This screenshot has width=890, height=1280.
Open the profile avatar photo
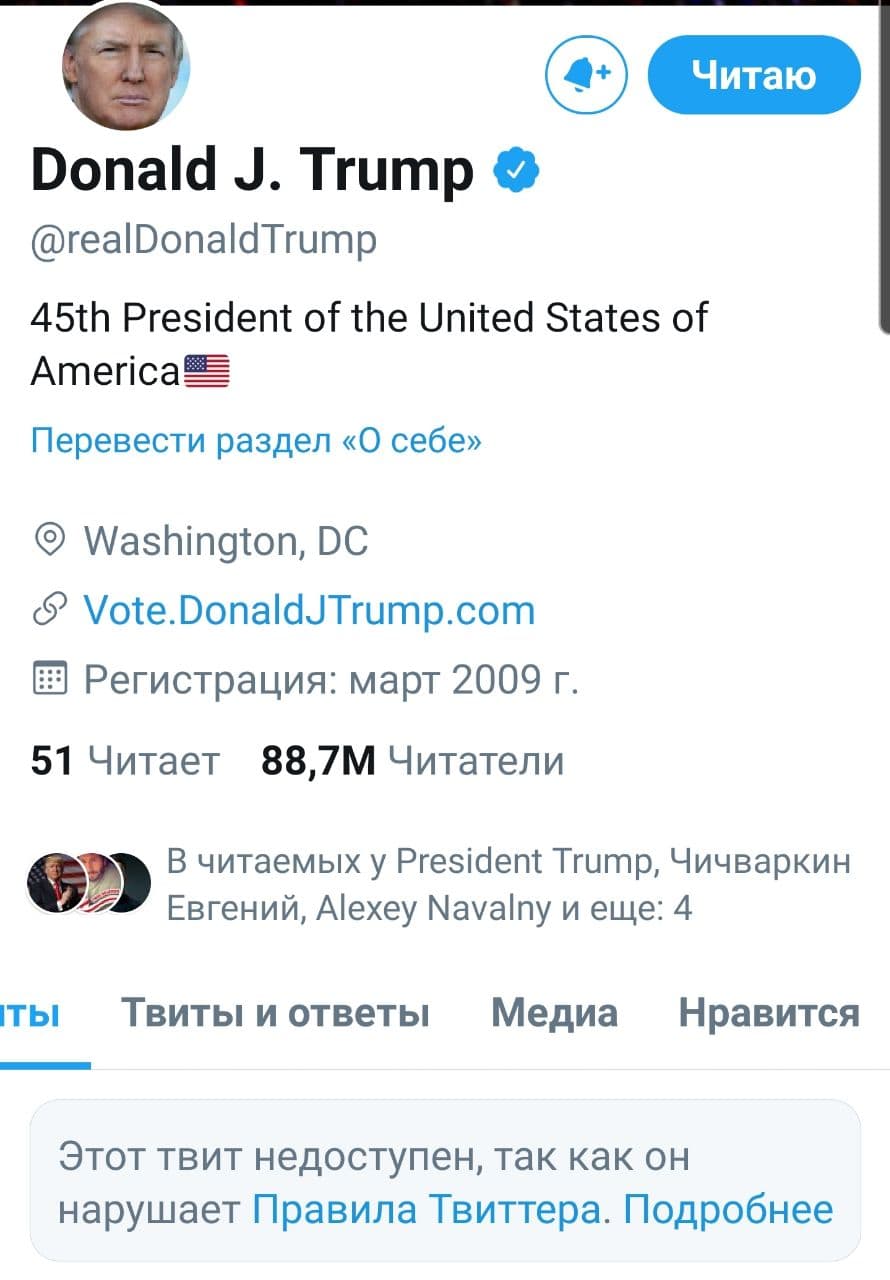[x=126, y=66]
